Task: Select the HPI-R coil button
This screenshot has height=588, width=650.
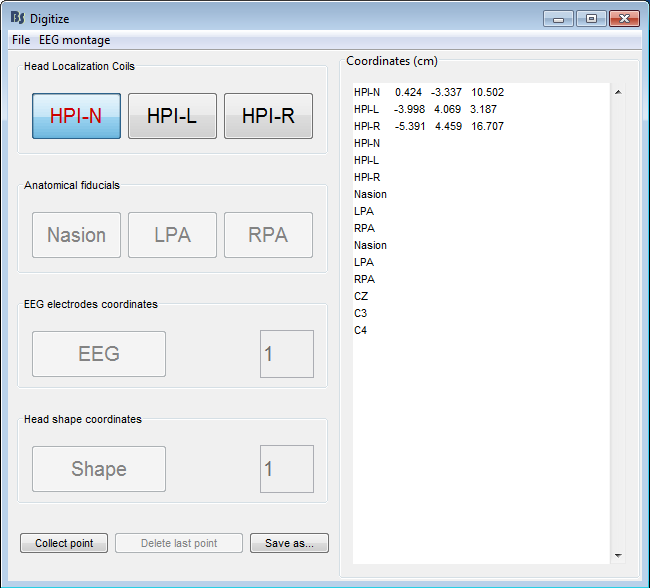Action: [x=268, y=116]
